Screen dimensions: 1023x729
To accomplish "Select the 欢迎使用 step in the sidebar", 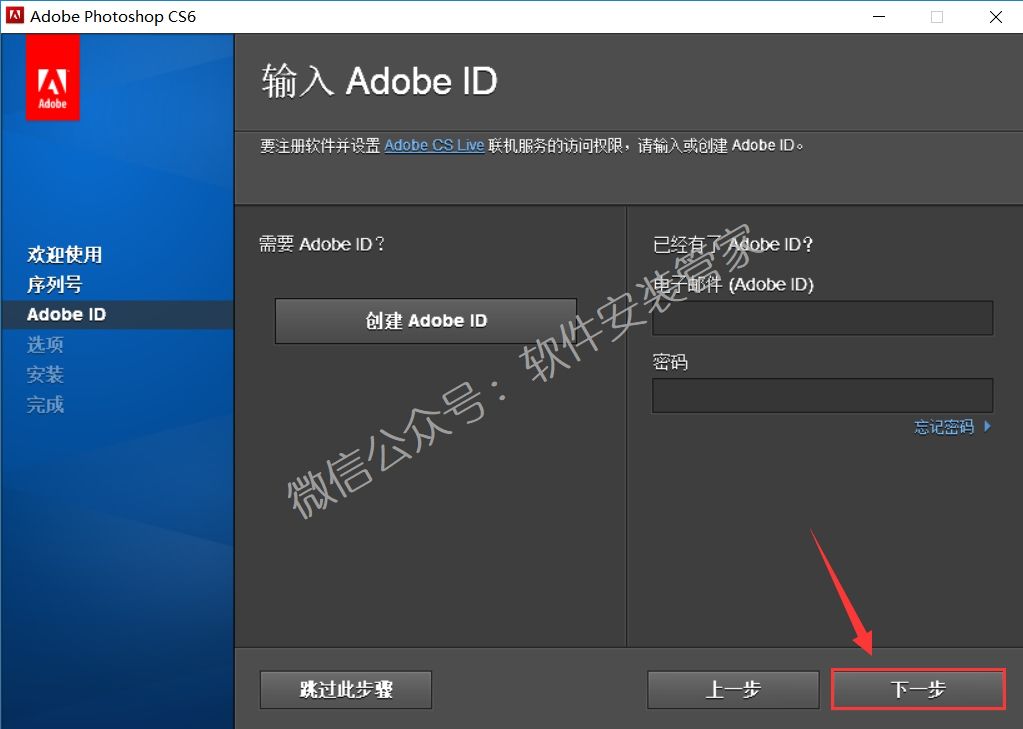I will tap(65, 255).
